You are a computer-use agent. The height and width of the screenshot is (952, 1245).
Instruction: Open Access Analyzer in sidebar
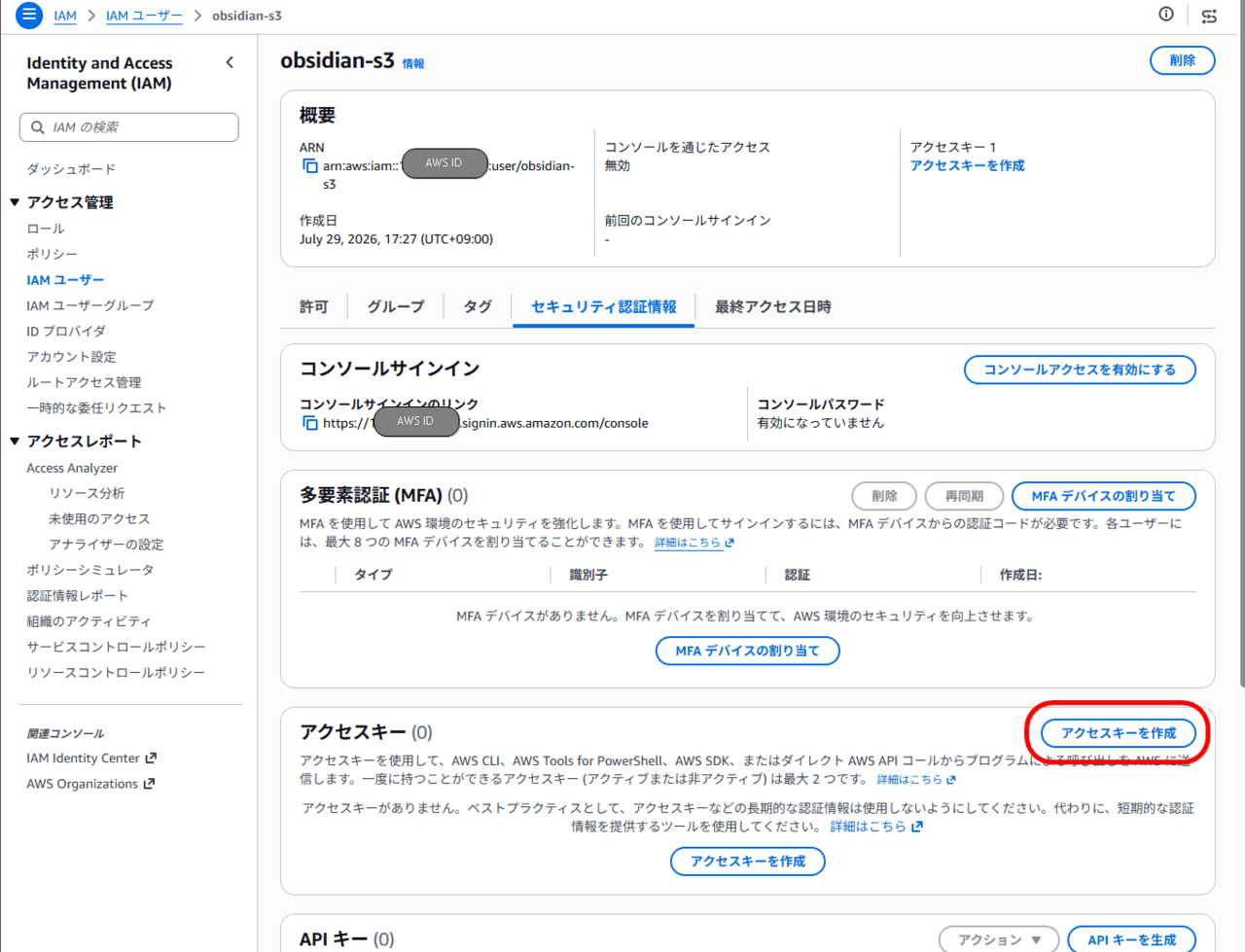pyautogui.click(x=72, y=468)
